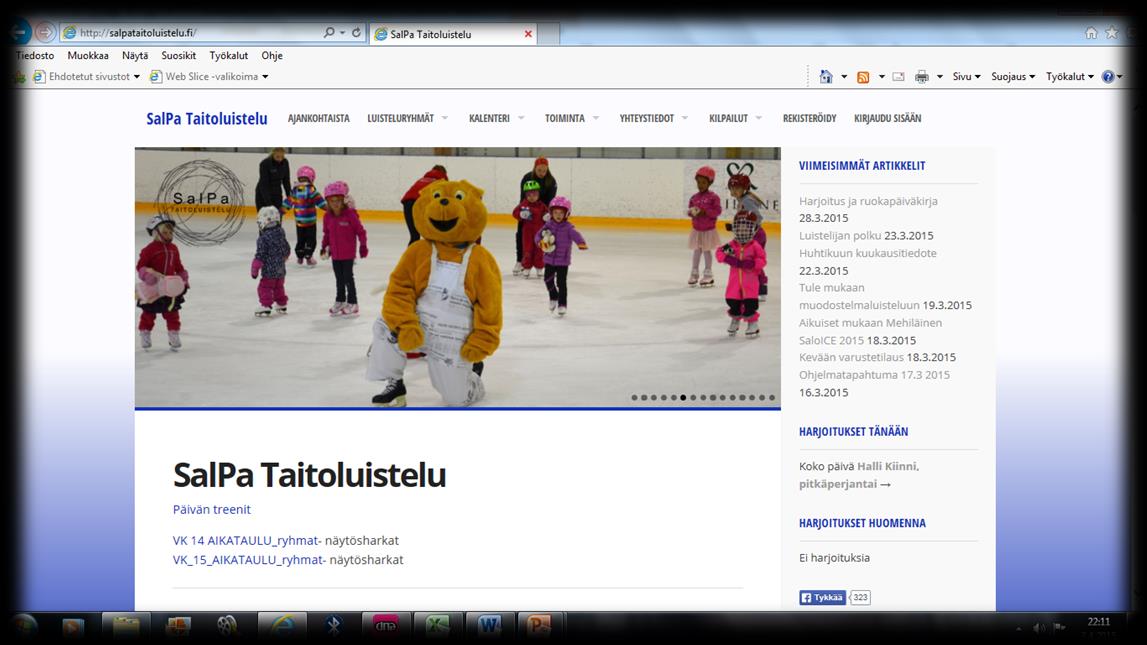
Task: Open the AJANKOHTAISTA navigation link
Action: point(319,118)
